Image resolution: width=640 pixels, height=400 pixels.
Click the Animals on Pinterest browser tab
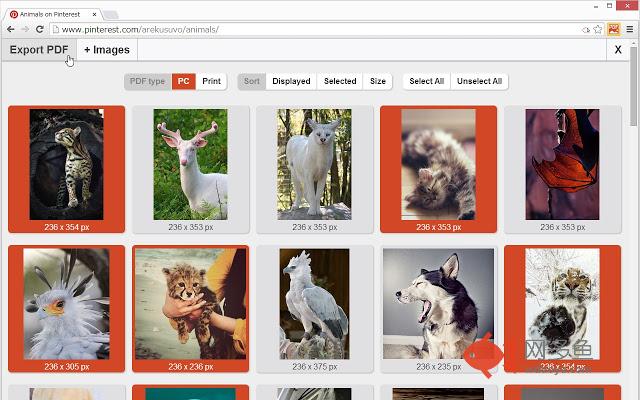53,14
